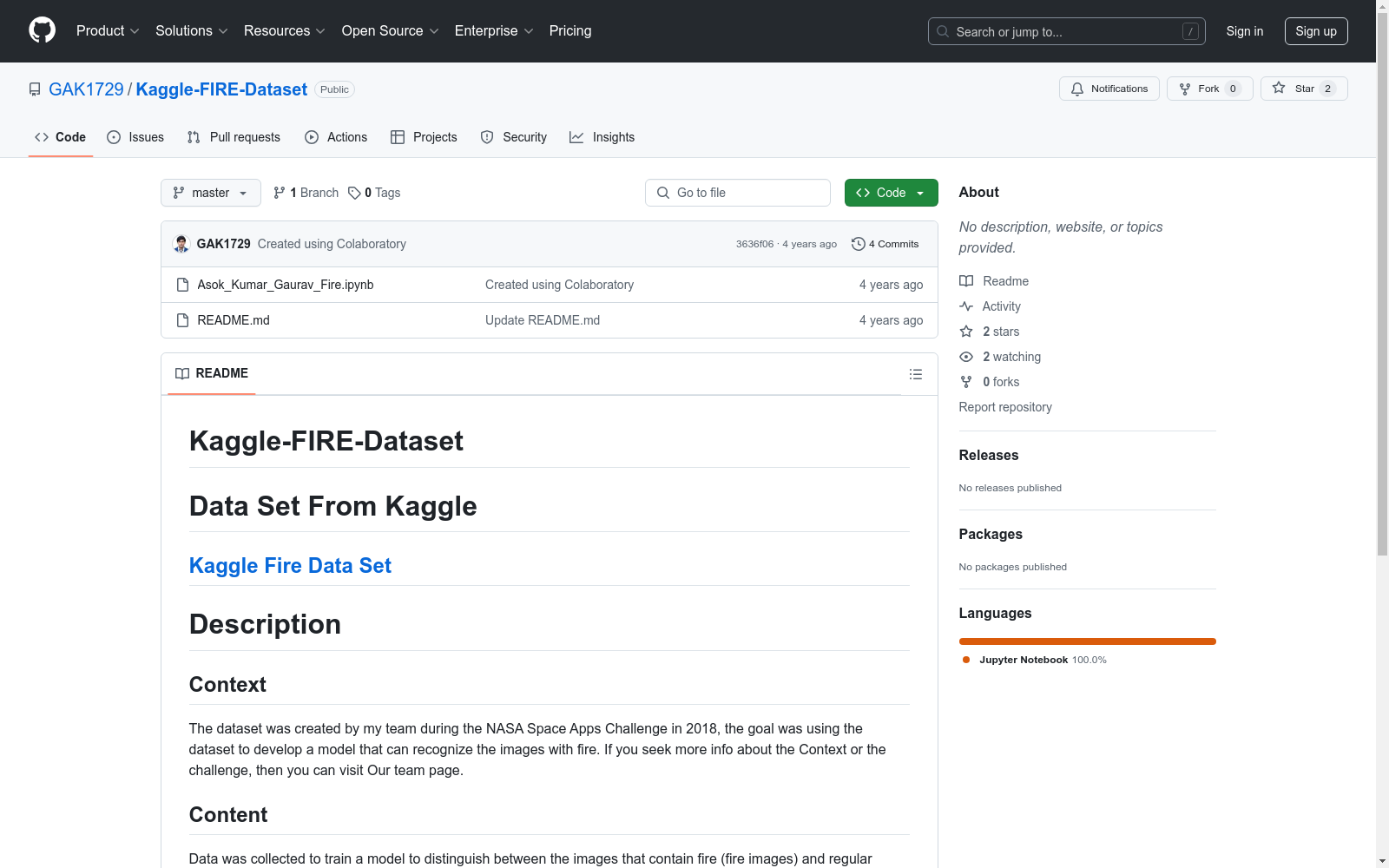The image size is (1389, 868).
Task: Expand the Enterprise menu
Action: [x=494, y=31]
